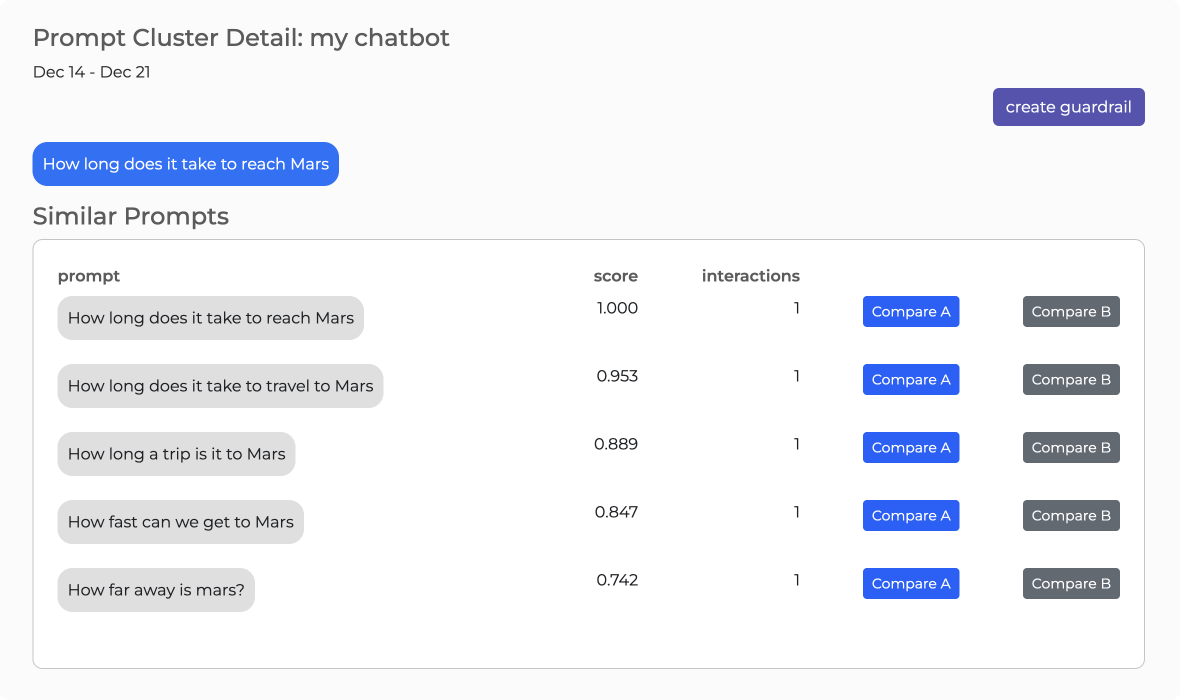Click Compare B for the 0.889 score row

click(1070, 447)
